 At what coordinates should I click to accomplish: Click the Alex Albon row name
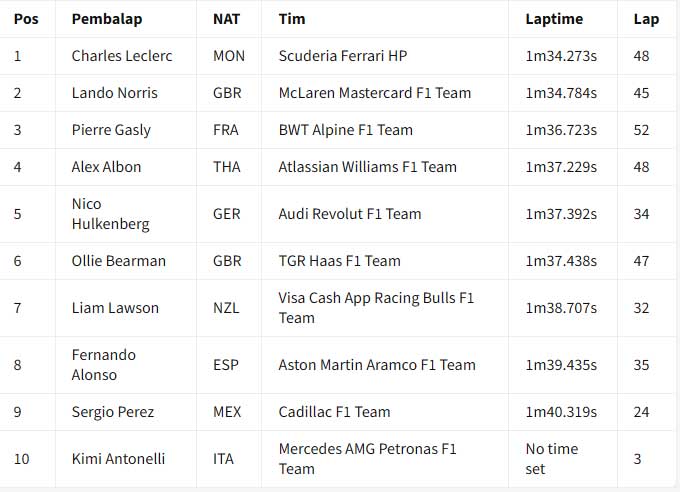tap(107, 167)
